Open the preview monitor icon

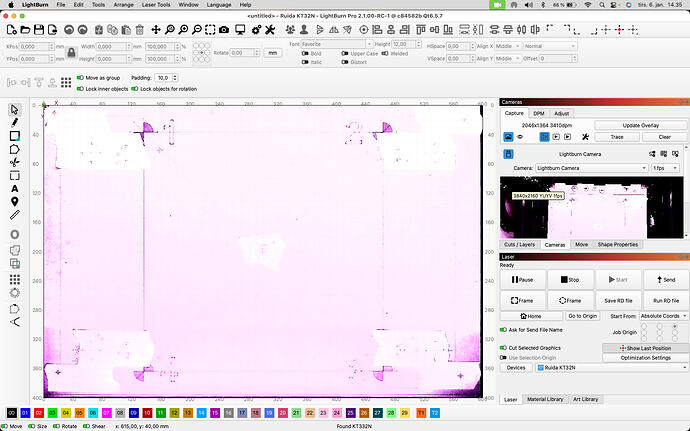click(x=240, y=30)
